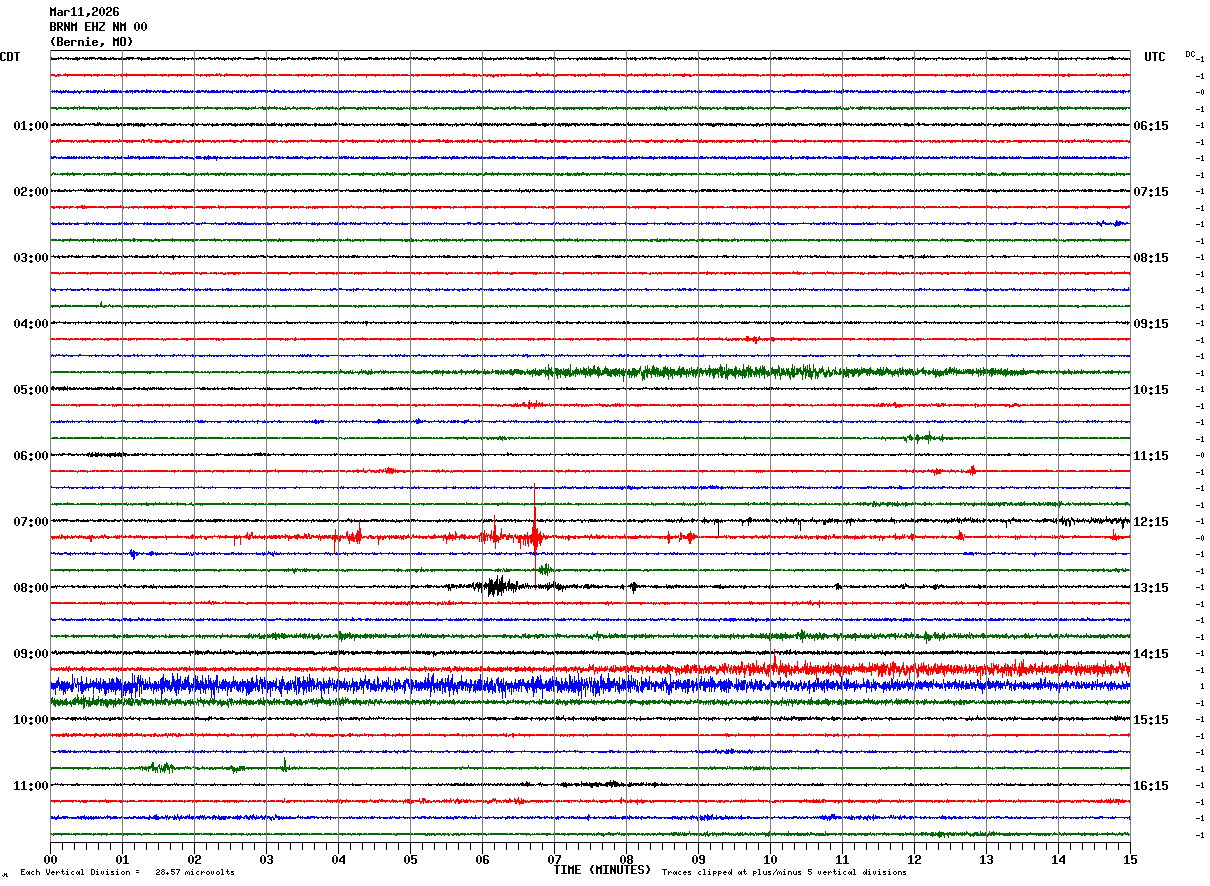Click the 28.57 microvolts scale note
Viewport: 1210px width, 886px height.
(195, 873)
